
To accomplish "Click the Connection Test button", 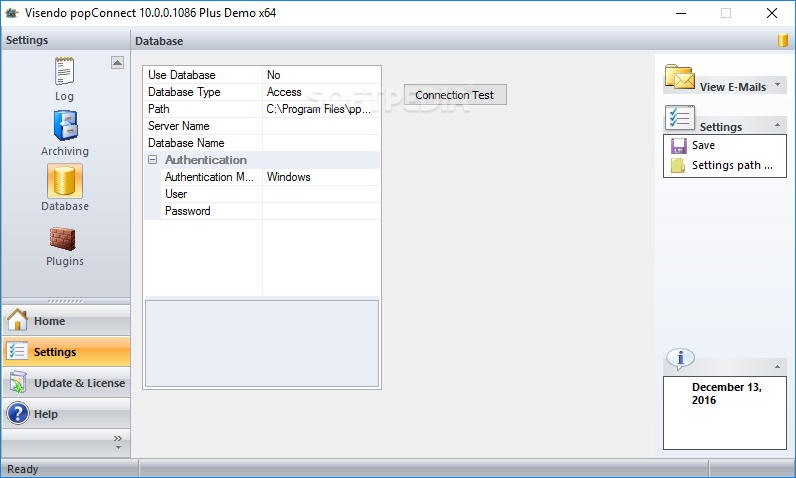I will coord(455,95).
